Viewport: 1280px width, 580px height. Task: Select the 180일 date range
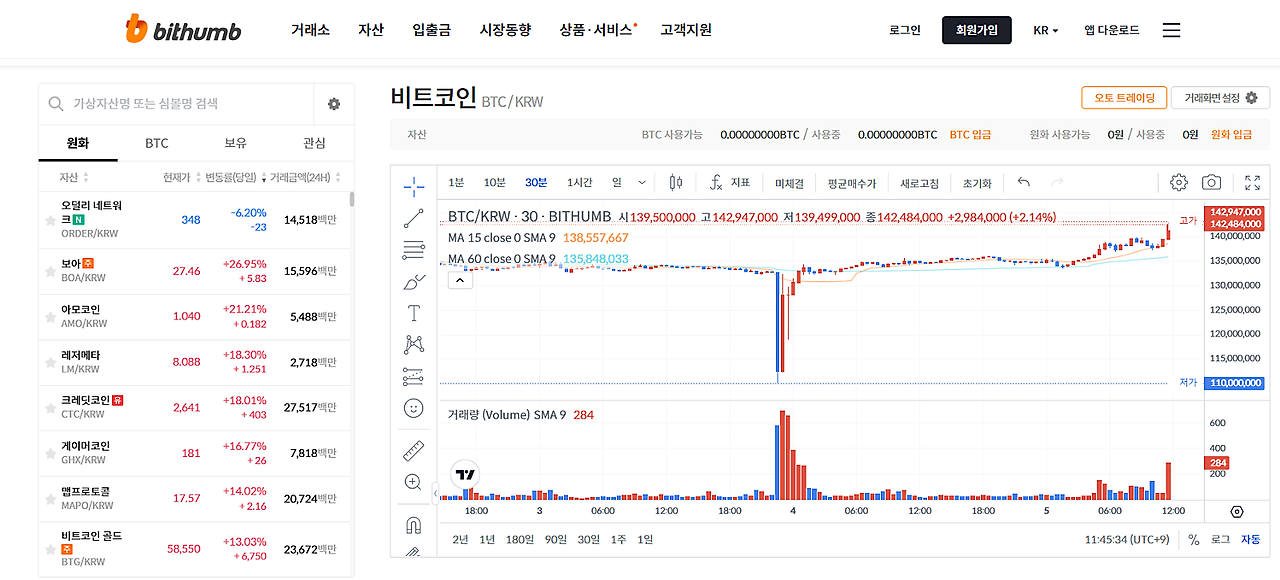pos(520,539)
